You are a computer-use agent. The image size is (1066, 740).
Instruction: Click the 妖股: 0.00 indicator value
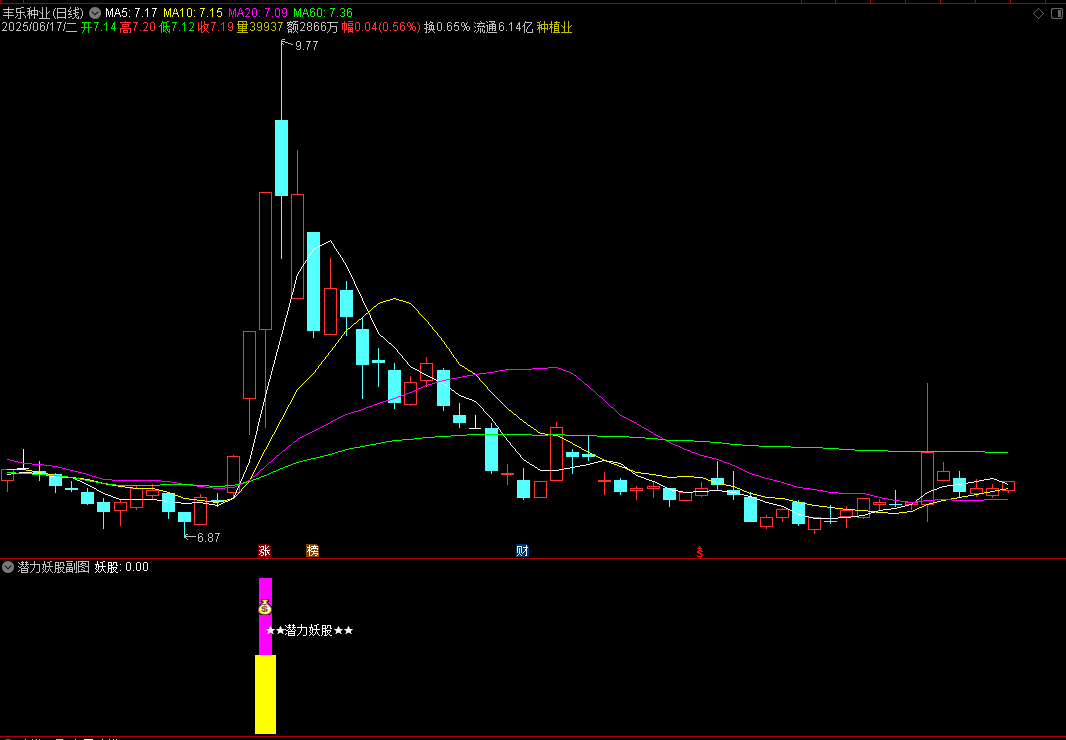tap(121, 567)
